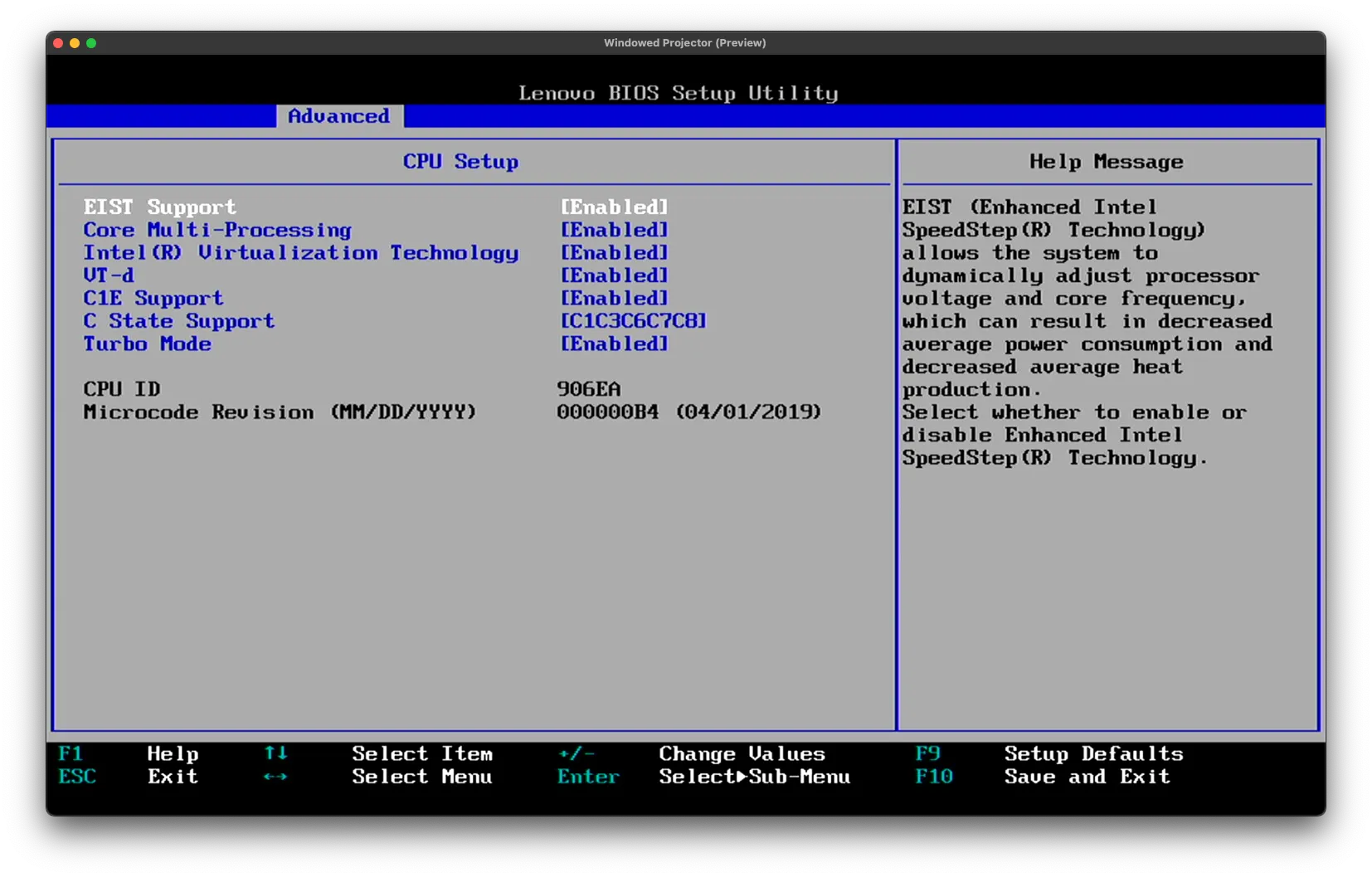1372x877 pixels.
Task: Toggle the EIST Support Enabled value
Action: pos(615,207)
